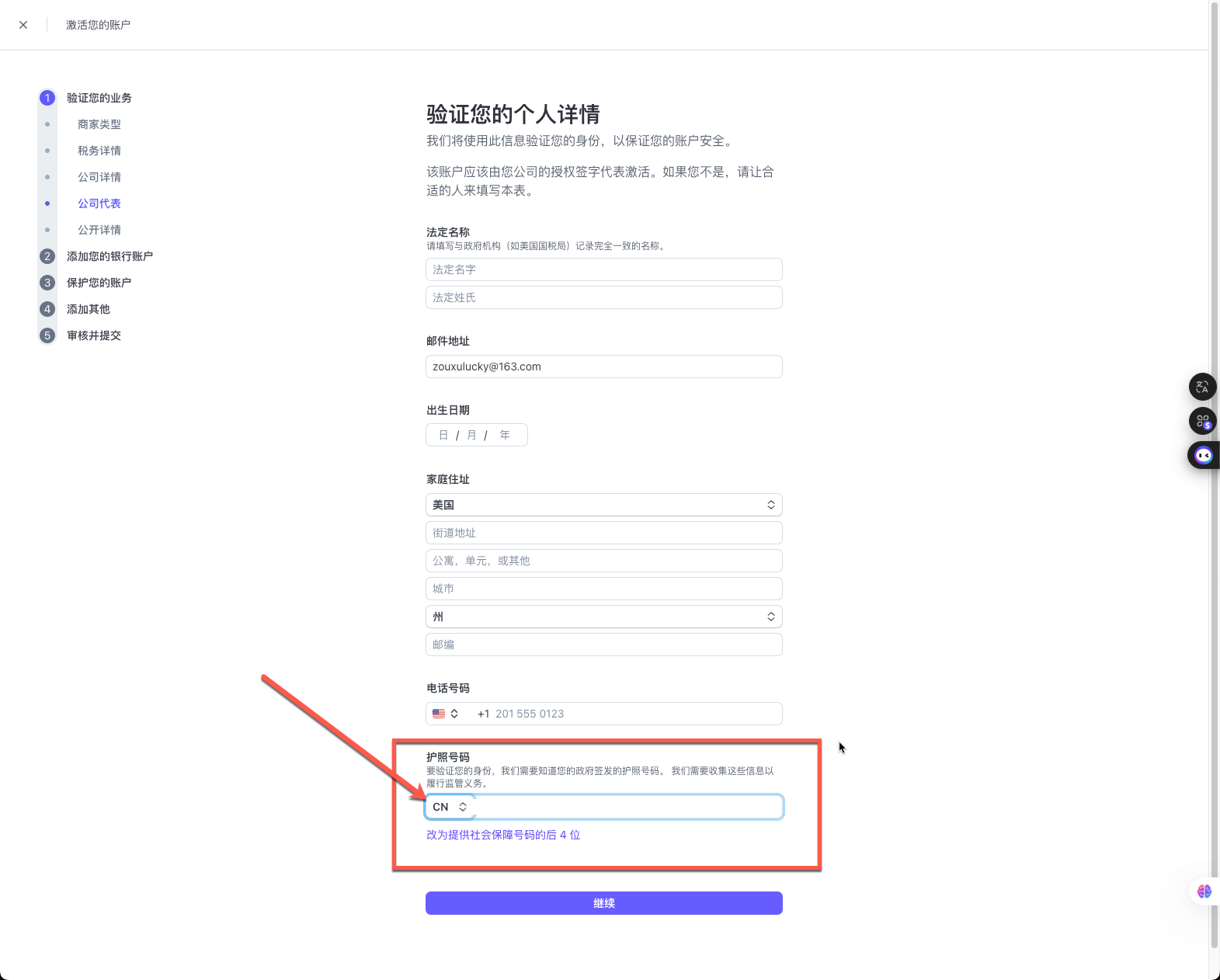The height and width of the screenshot is (980, 1220).
Task: Click the step 5 number circle
Action: (x=47, y=335)
